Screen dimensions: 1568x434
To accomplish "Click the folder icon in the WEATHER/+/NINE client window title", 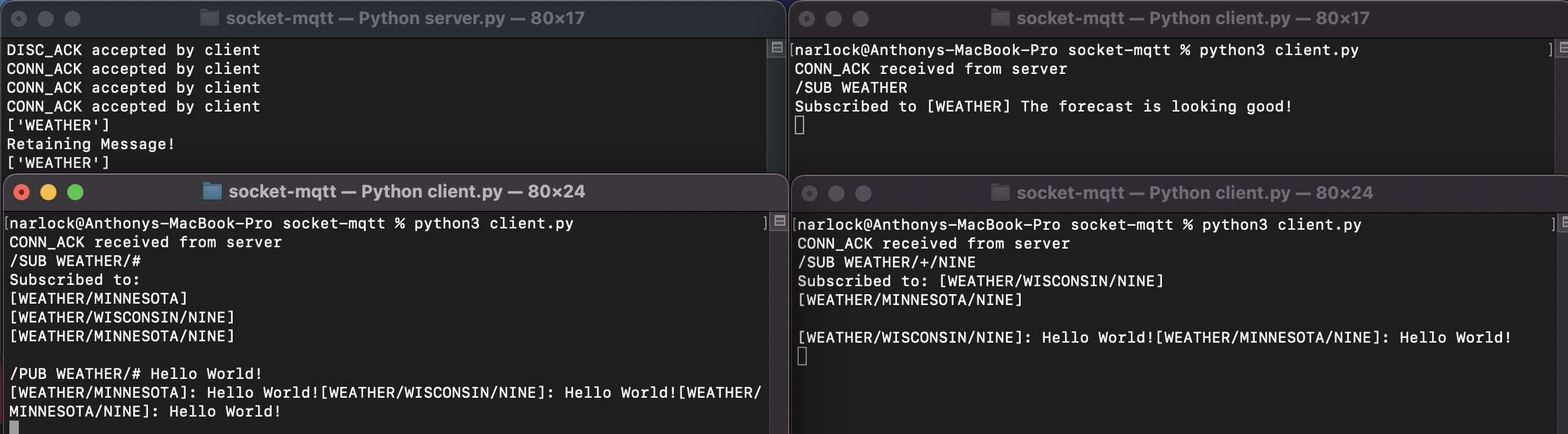I will [x=1001, y=193].
